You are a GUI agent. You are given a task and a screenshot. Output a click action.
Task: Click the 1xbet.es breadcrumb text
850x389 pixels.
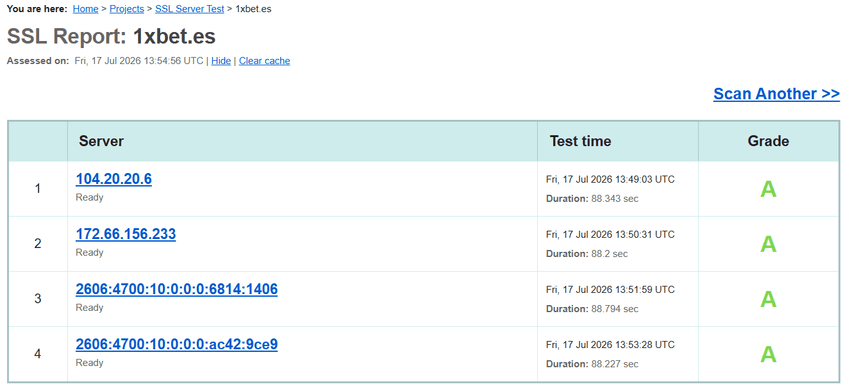point(254,9)
